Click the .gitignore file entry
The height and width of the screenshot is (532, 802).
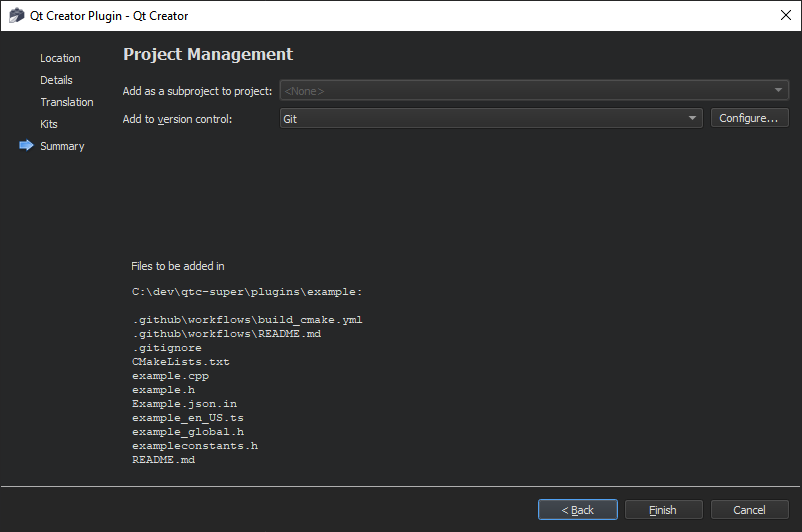point(167,348)
